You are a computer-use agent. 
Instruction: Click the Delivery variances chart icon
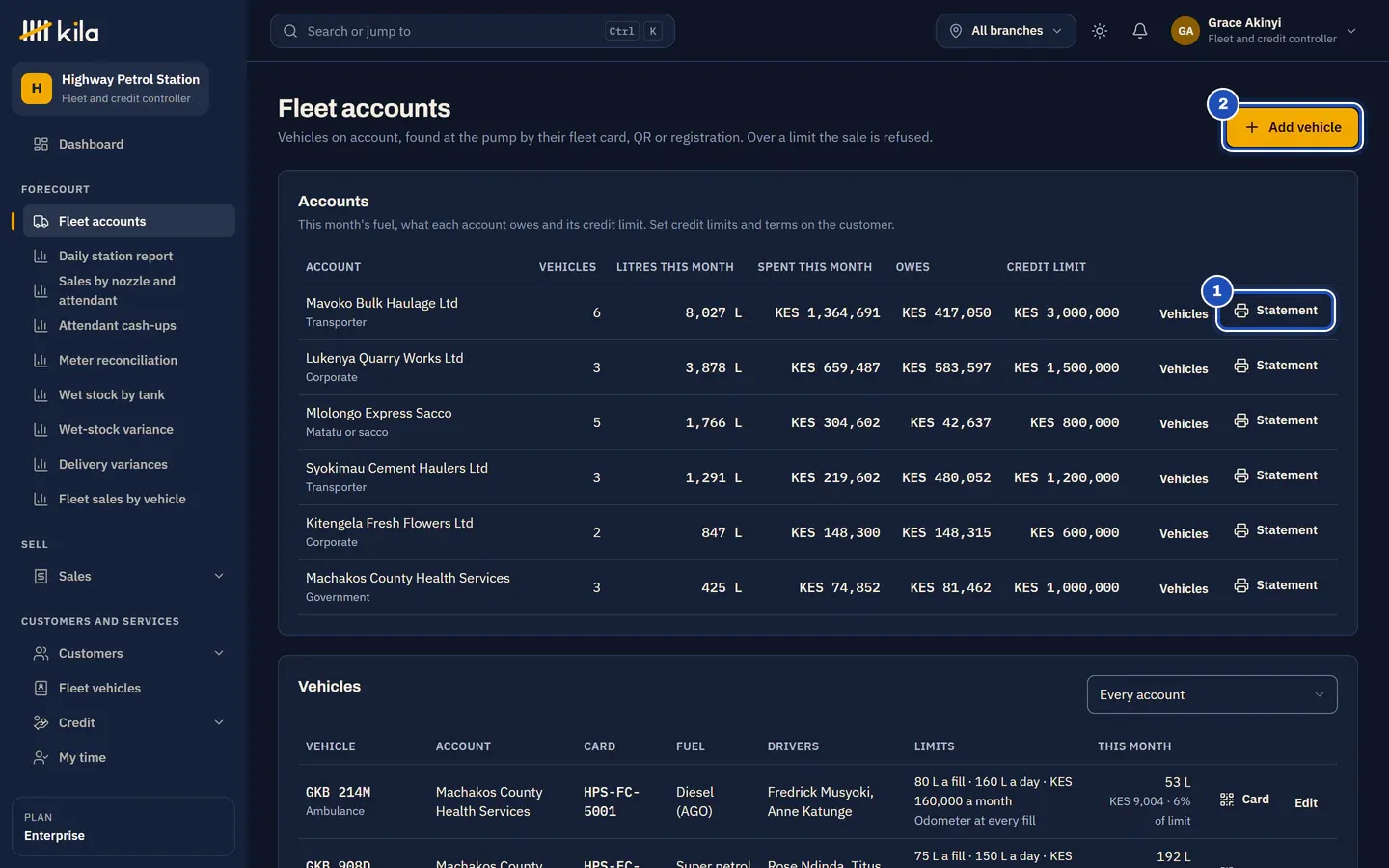click(41, 465)
